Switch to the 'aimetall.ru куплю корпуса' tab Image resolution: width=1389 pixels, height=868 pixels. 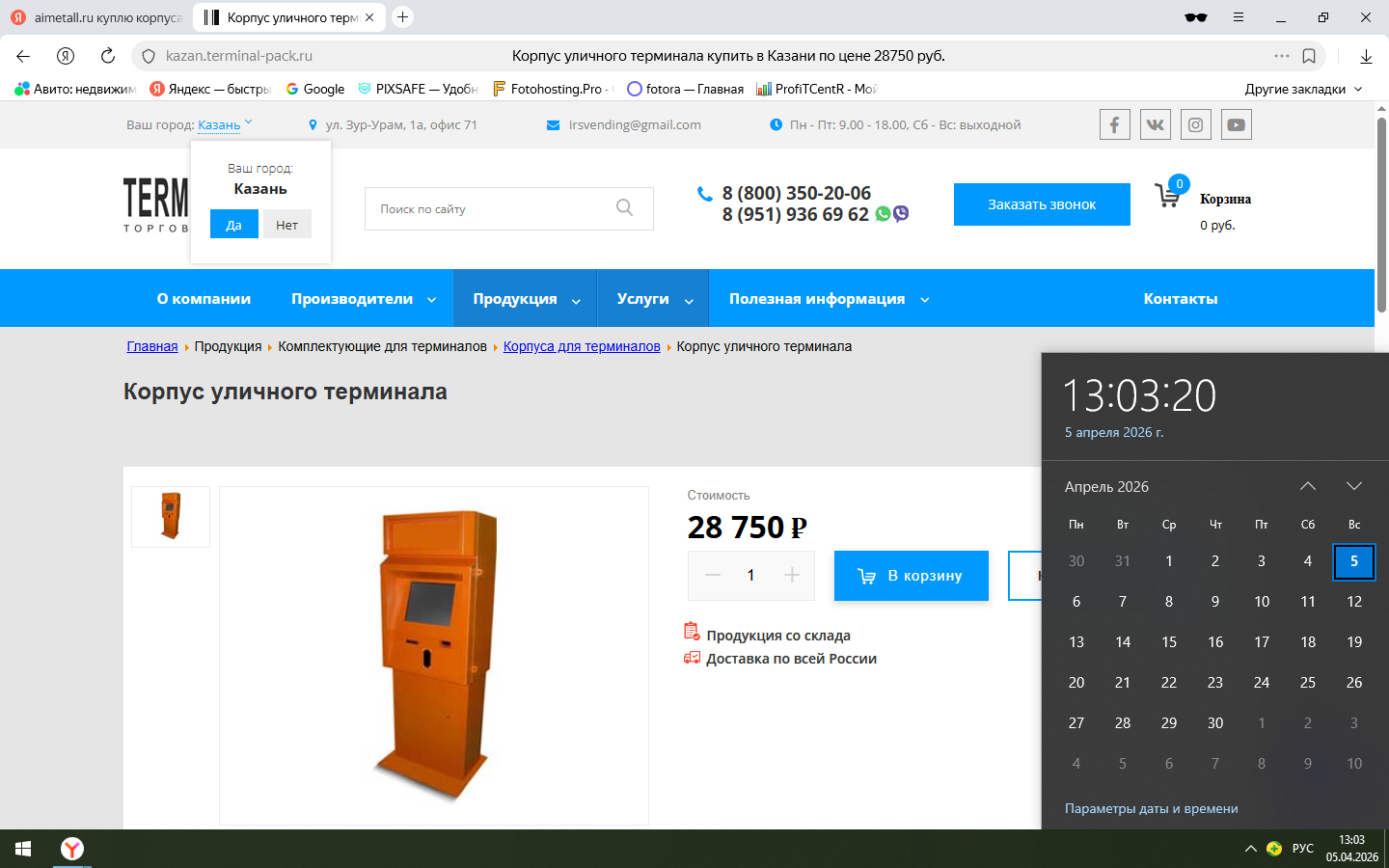tap(95, 17)
